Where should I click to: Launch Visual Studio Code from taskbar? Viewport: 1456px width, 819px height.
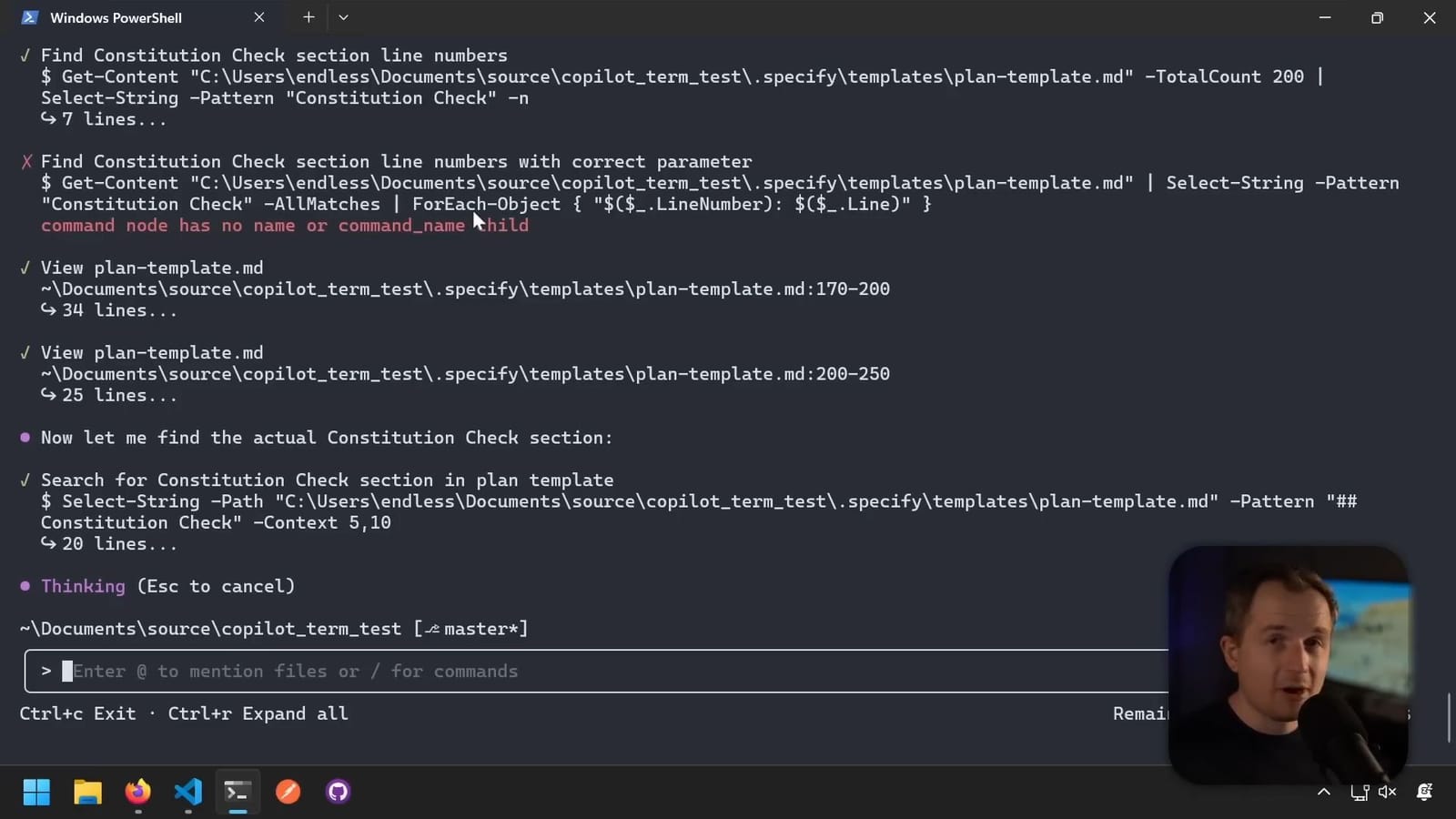[x=187, y=792]
